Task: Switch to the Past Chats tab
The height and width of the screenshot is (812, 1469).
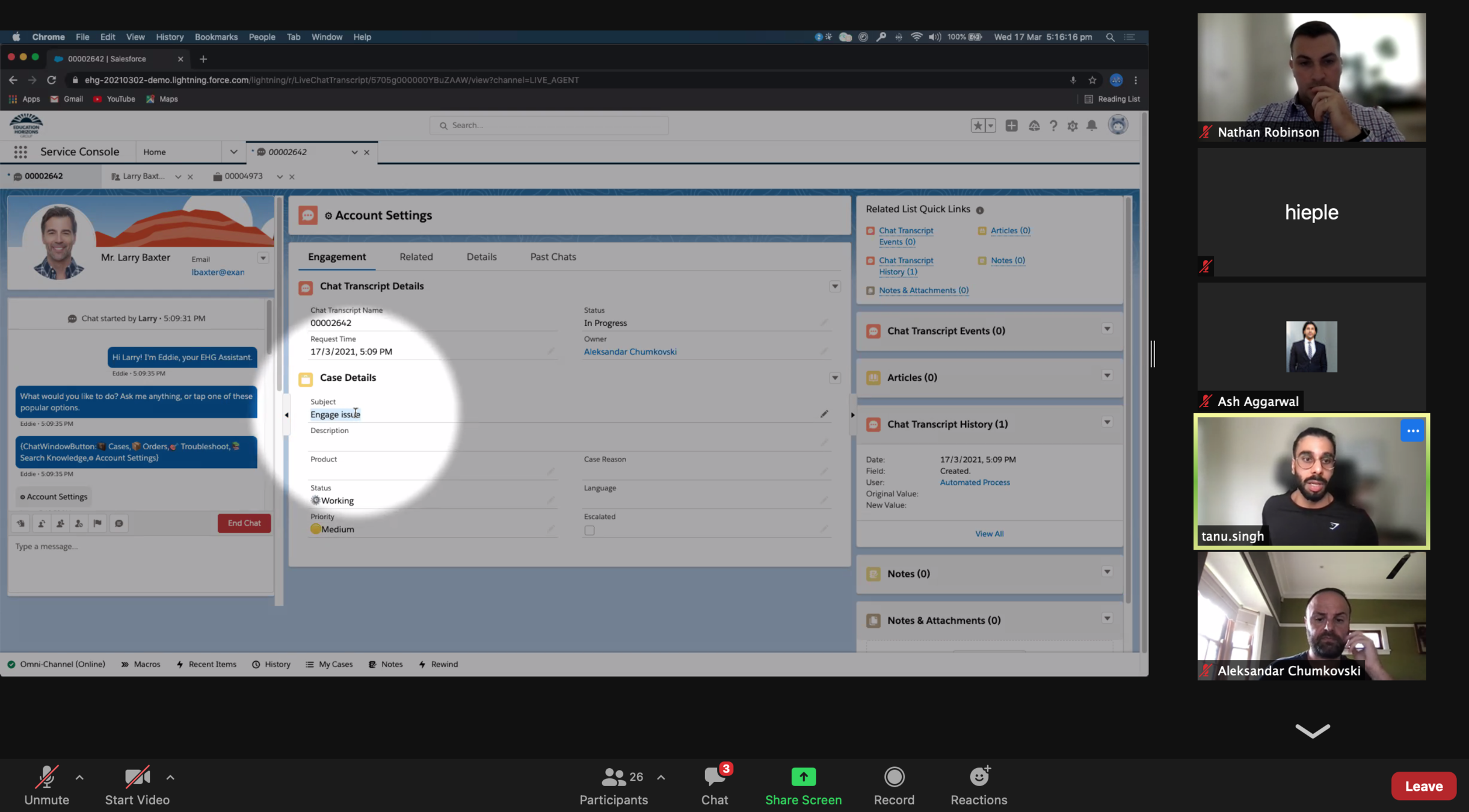Action: (x=553, y=257)
